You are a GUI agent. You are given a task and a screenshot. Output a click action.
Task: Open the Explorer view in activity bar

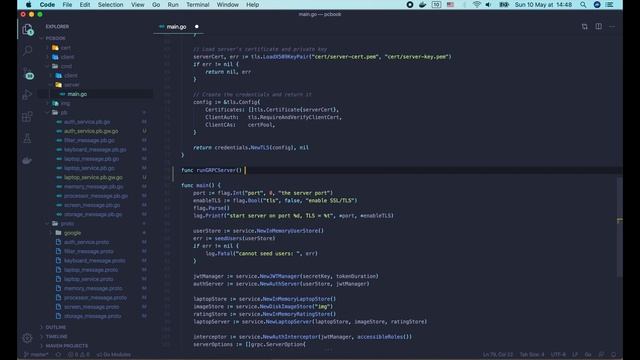pos(27,29)
